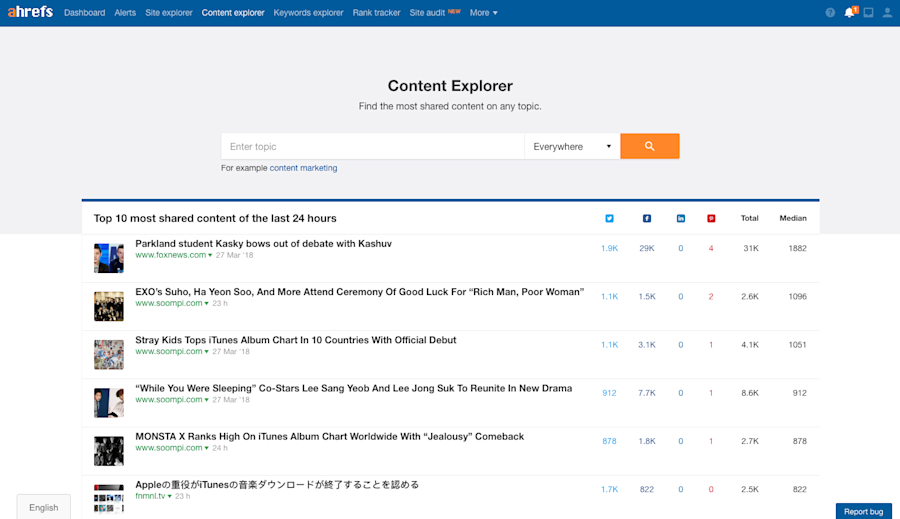
Task: Expand soompi.com dropdown under EXO's Suho article
Action: 207,304
